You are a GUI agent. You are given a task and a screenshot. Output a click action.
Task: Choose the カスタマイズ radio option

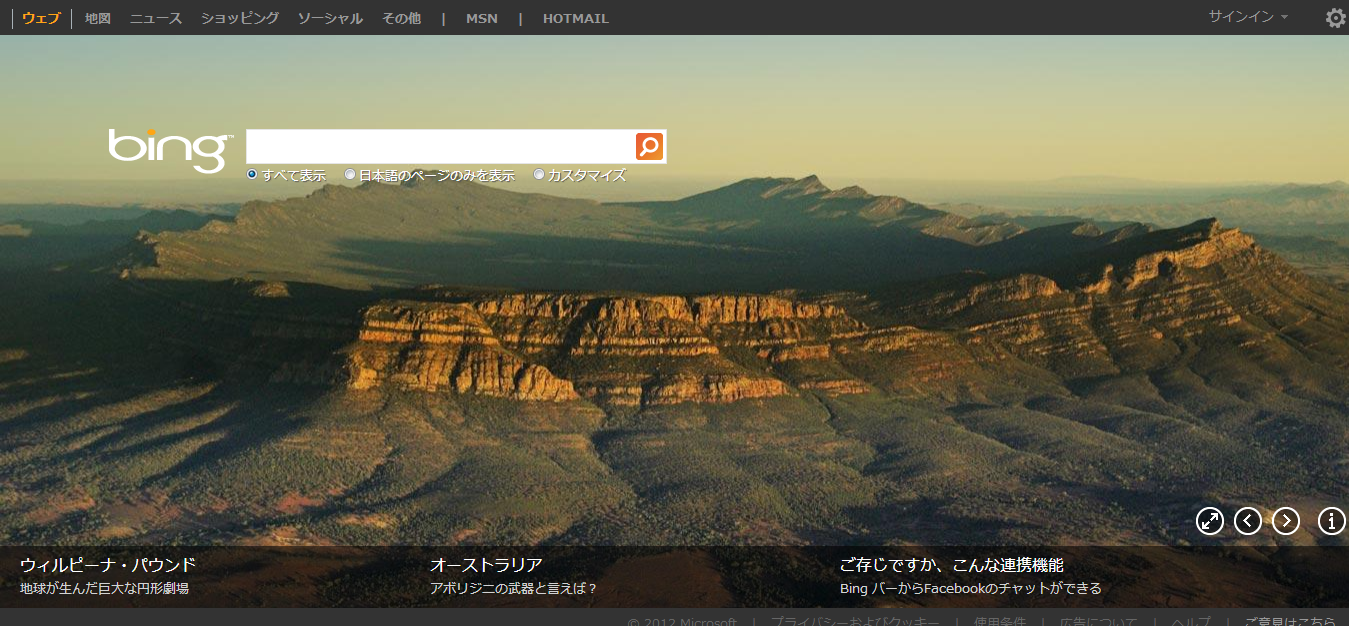(x=540, y=175)
